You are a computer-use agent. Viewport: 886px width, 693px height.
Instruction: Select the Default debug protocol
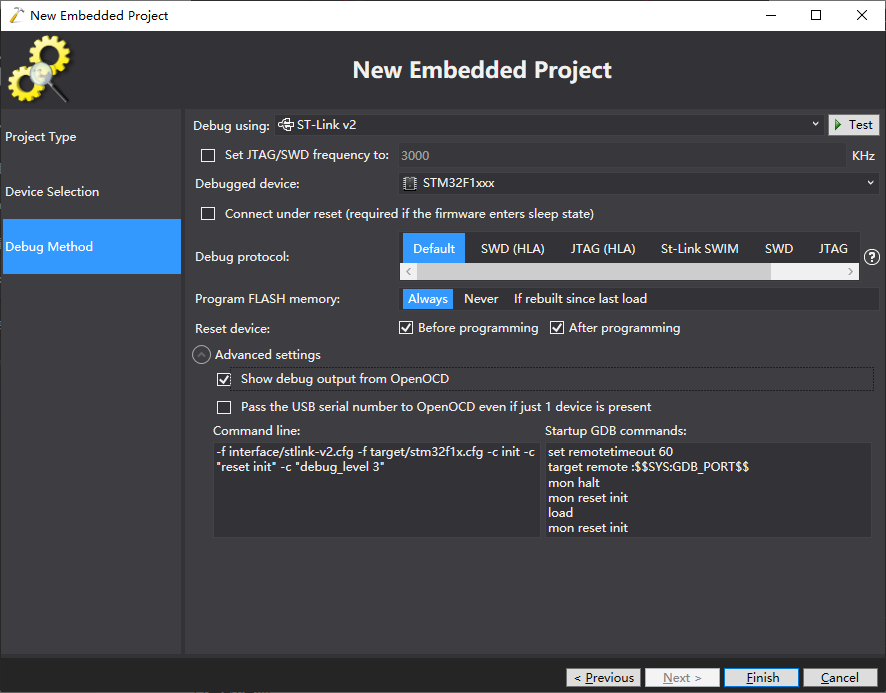[x=433, y=248]
